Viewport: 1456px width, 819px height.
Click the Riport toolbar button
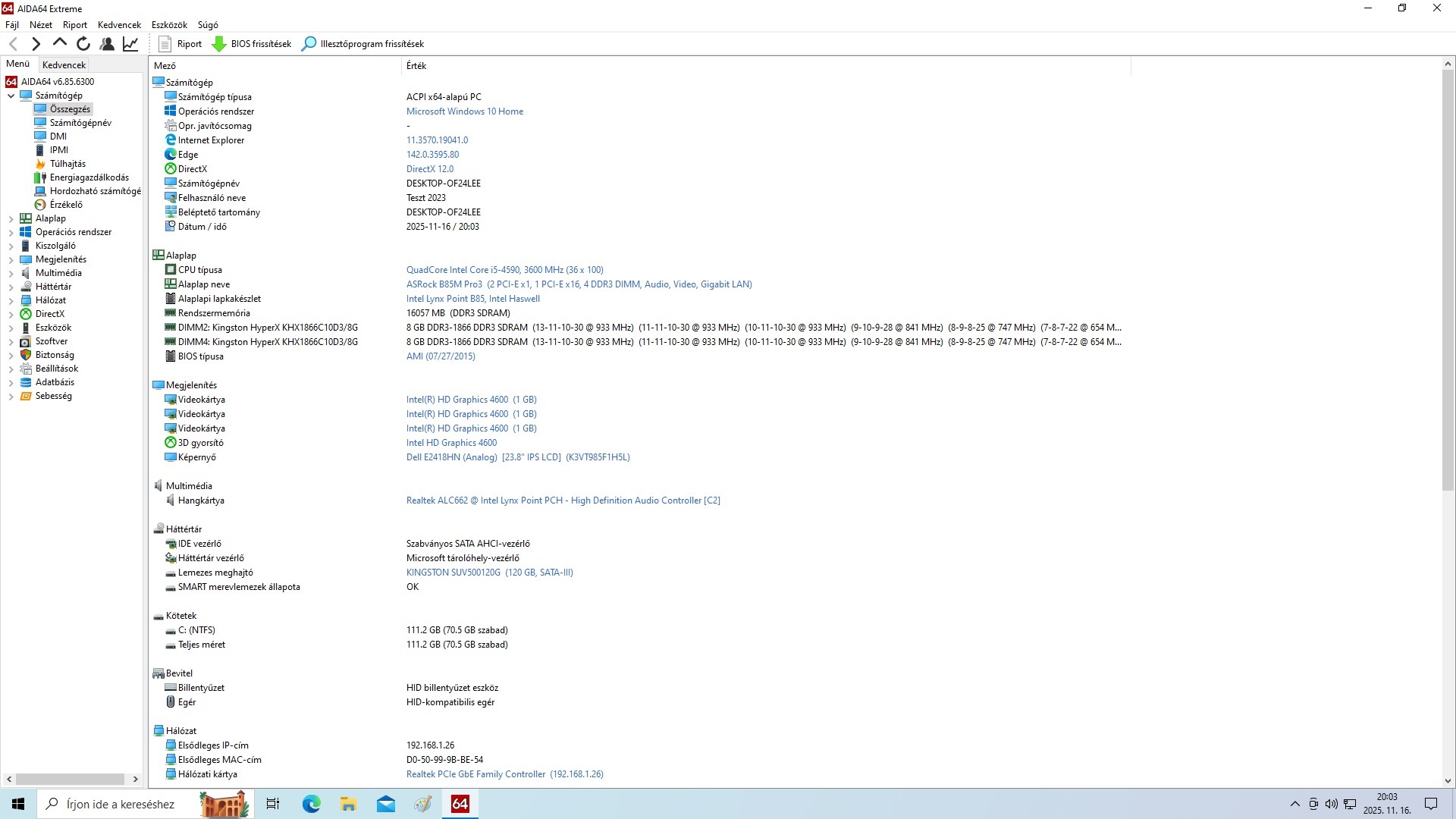coord(180,44)
